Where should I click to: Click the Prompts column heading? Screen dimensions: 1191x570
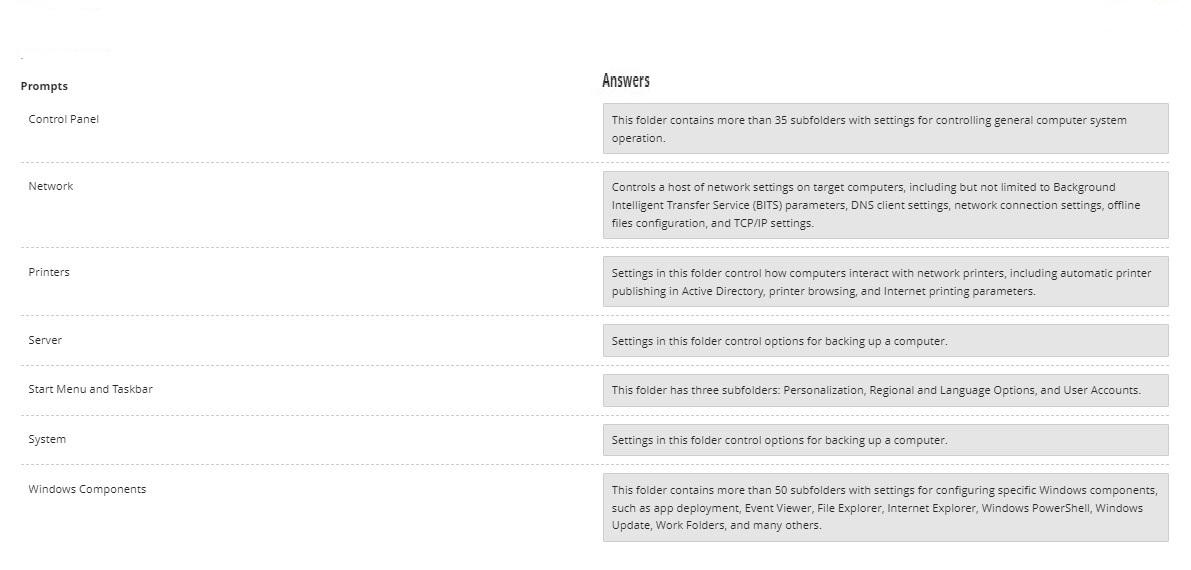[44, 86]
